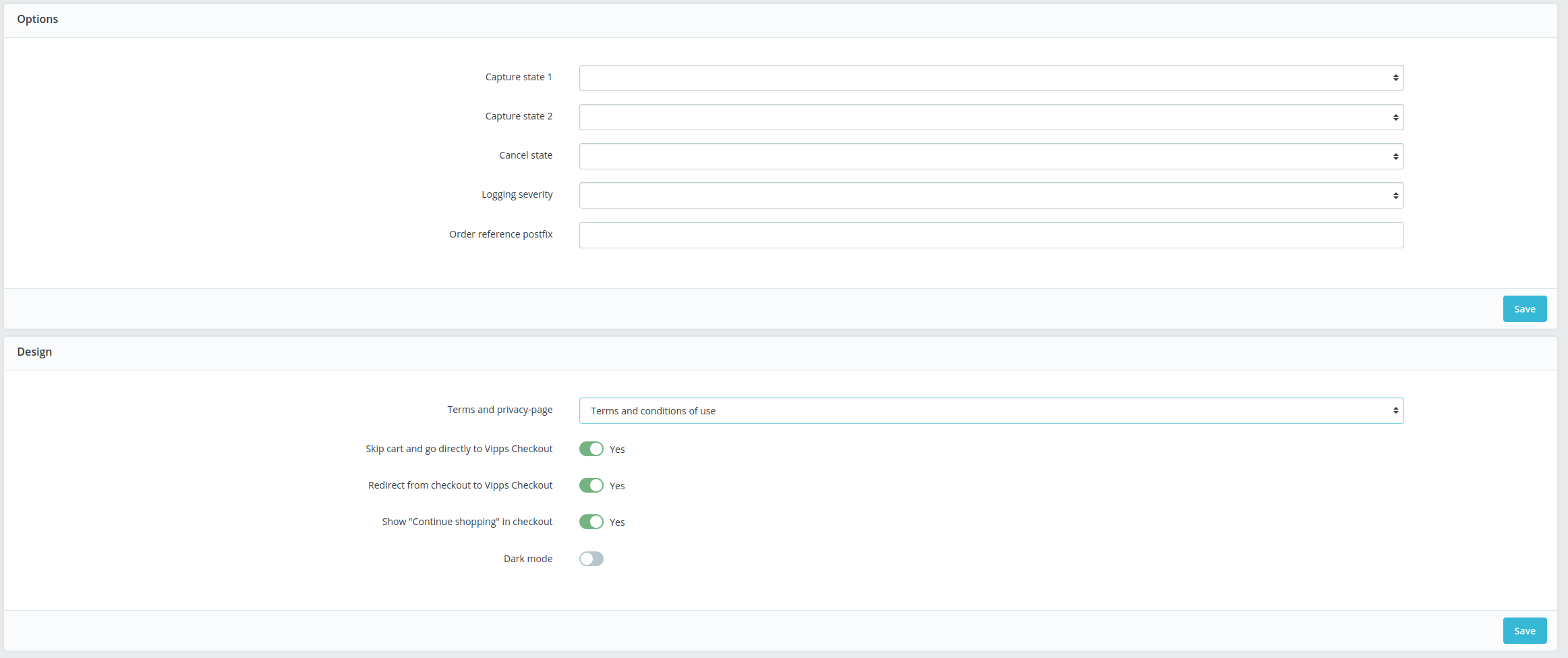
Task: Save the Design section settings
Action: tap(1524, 630)
